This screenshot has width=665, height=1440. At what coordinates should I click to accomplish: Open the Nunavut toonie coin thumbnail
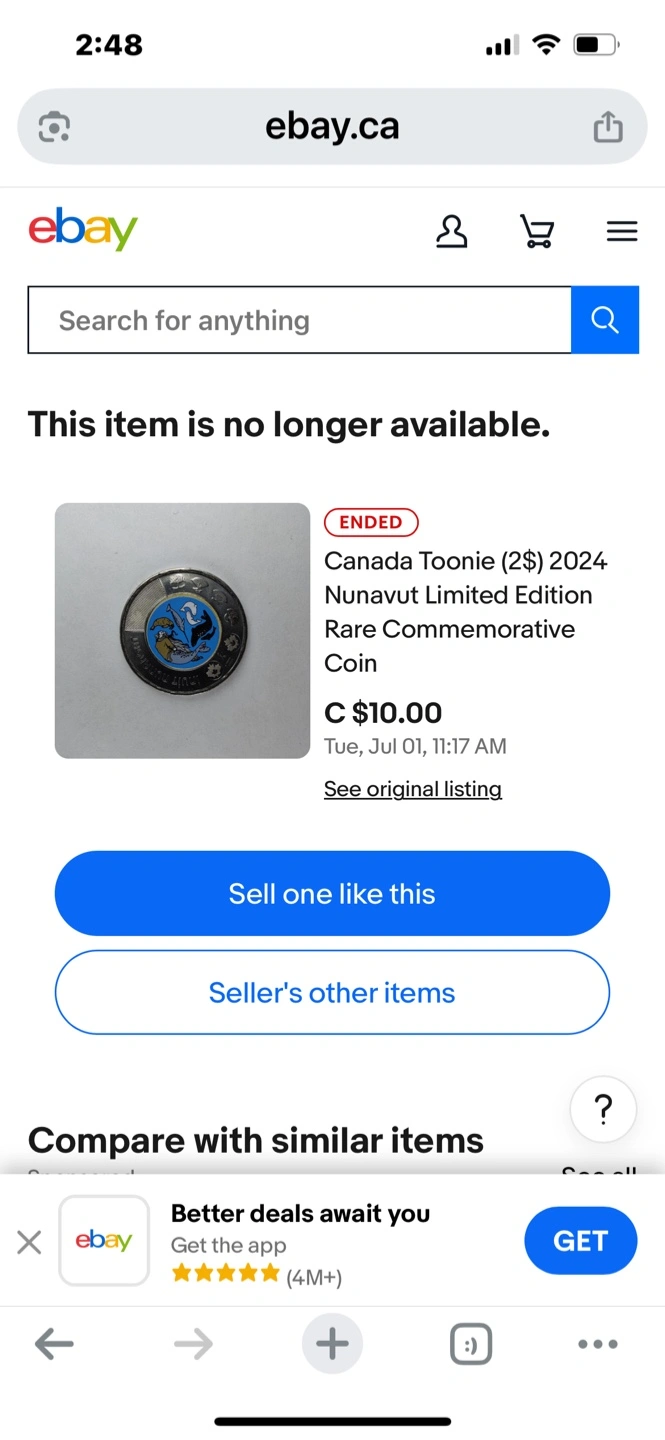182,630
